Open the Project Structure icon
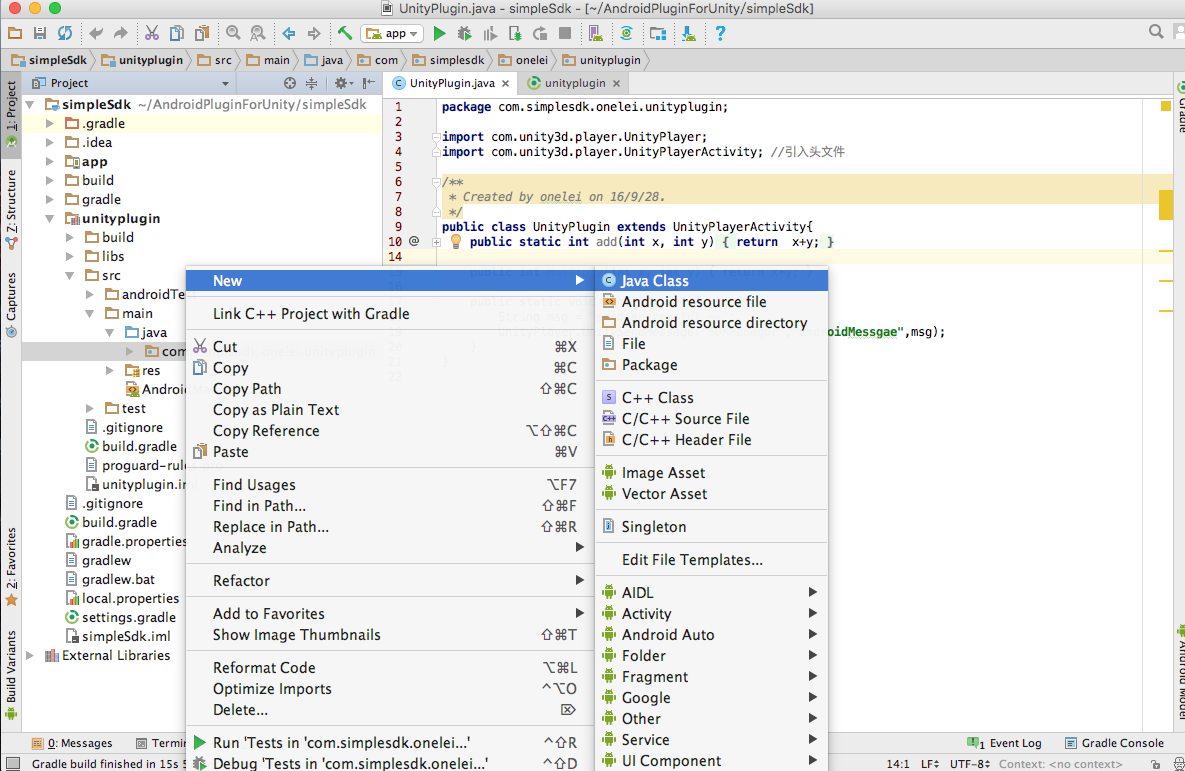This screenshot has height=771, width=1185. pyautogui.click(x=657, y=33)
